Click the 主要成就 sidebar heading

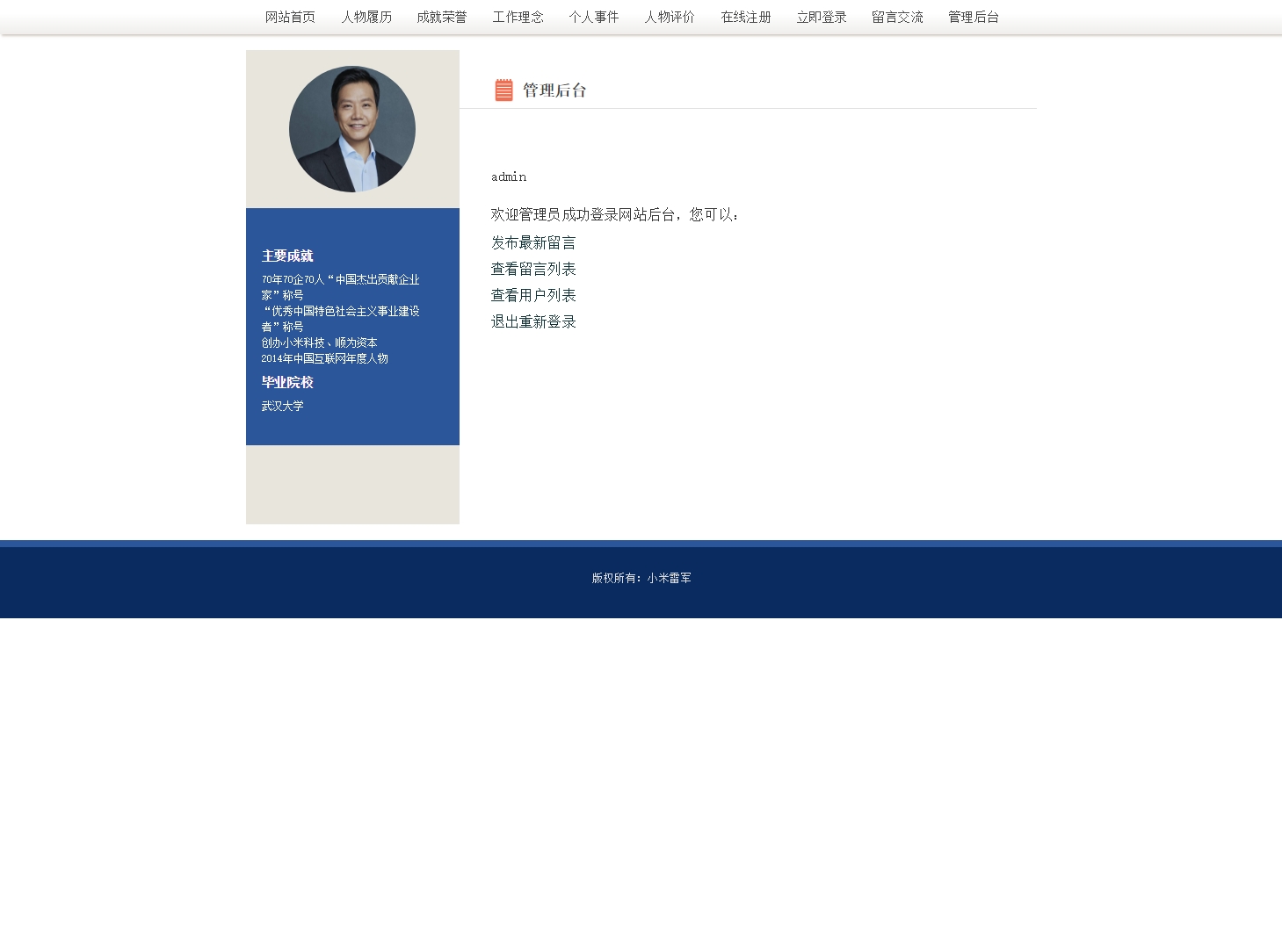(287, 256)
